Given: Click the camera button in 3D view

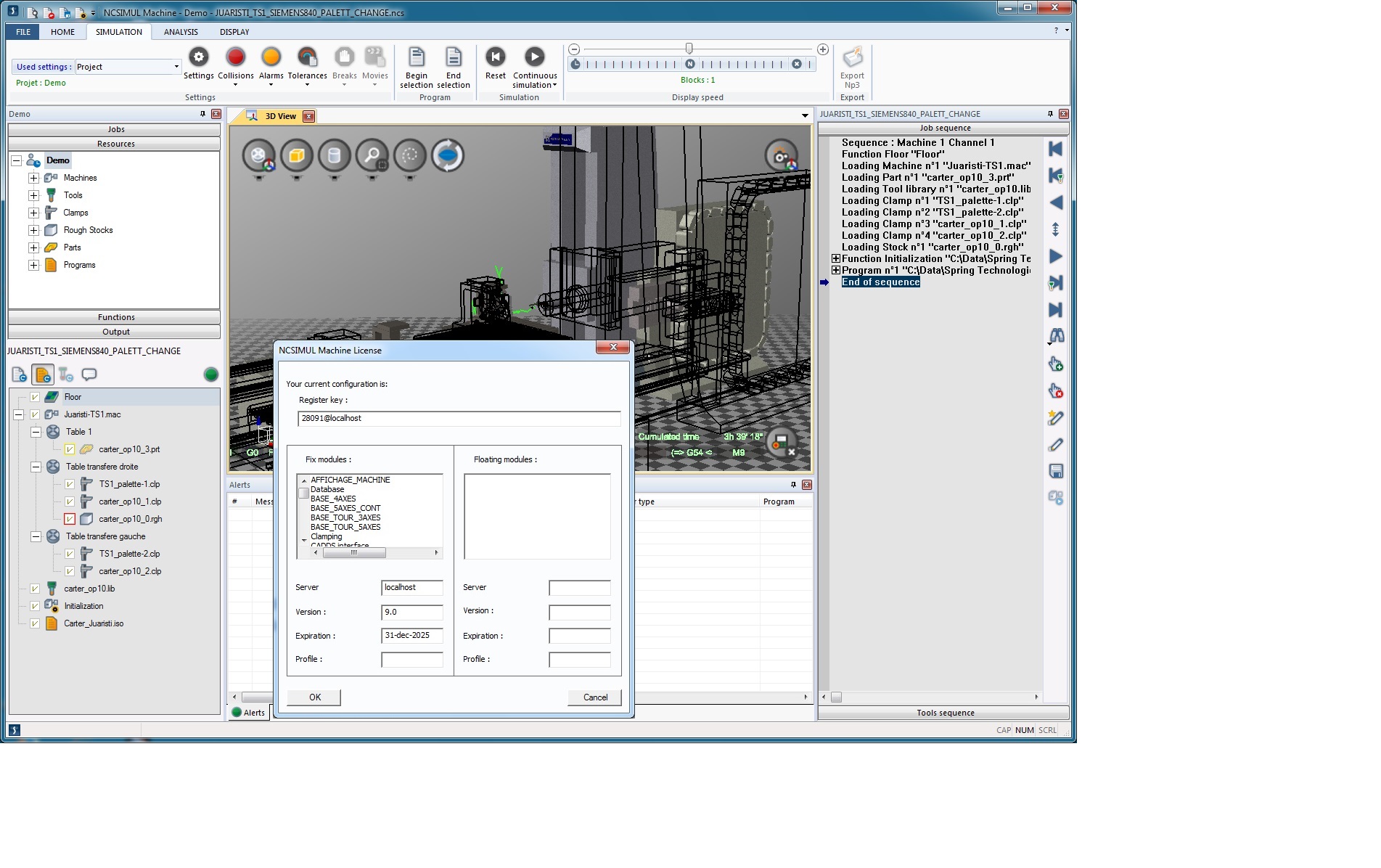Looking at the screenshot, I should tap(782, 155).
